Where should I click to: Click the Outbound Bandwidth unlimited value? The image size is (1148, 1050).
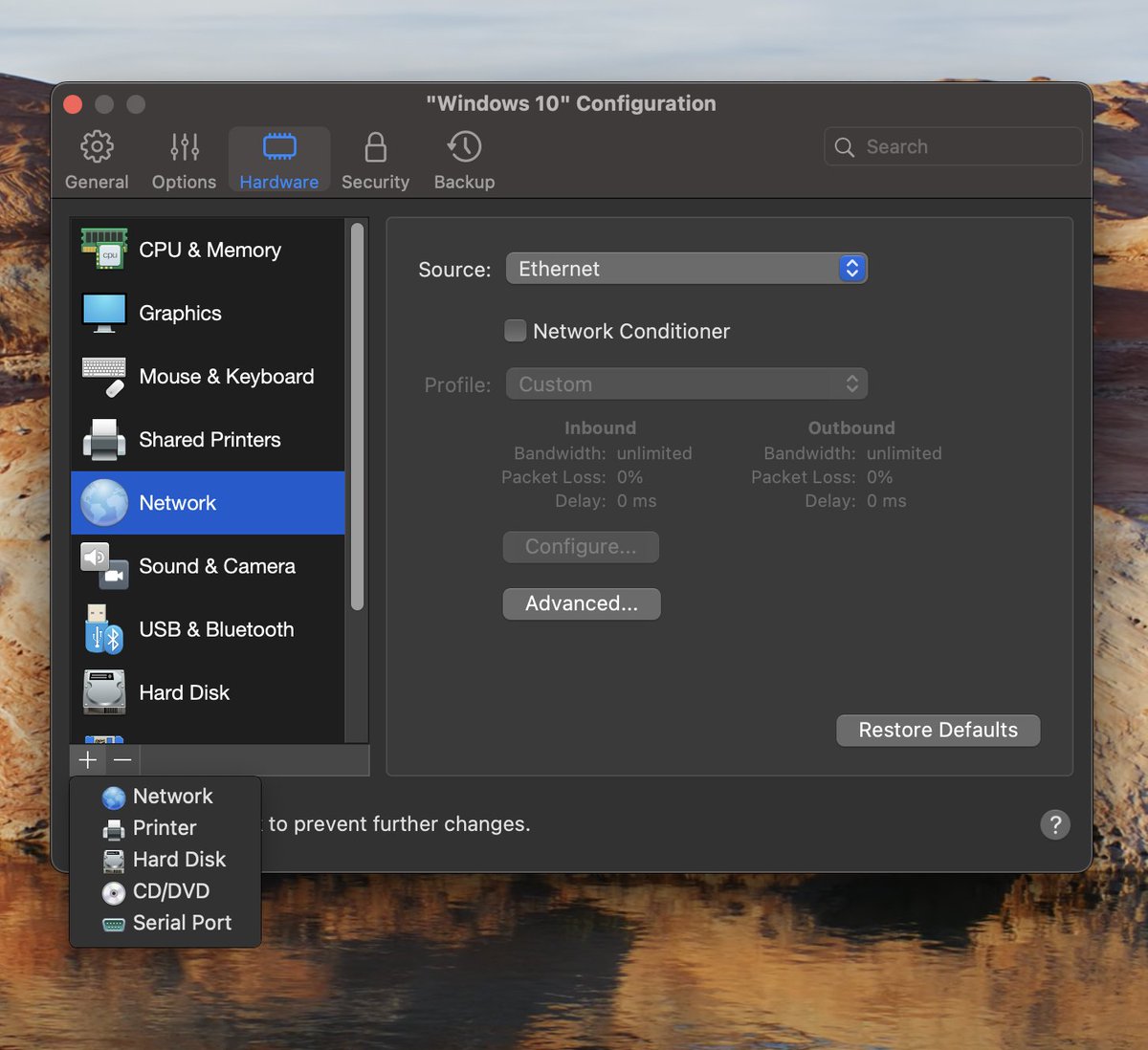pyautogui.click(x=904, y=453)
